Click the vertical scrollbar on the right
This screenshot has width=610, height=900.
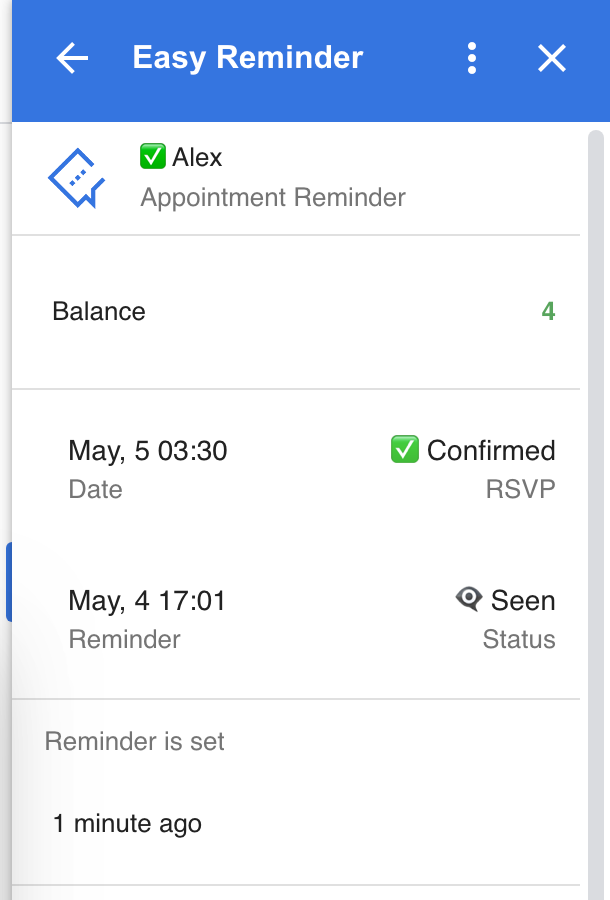(x=595, y=500)
